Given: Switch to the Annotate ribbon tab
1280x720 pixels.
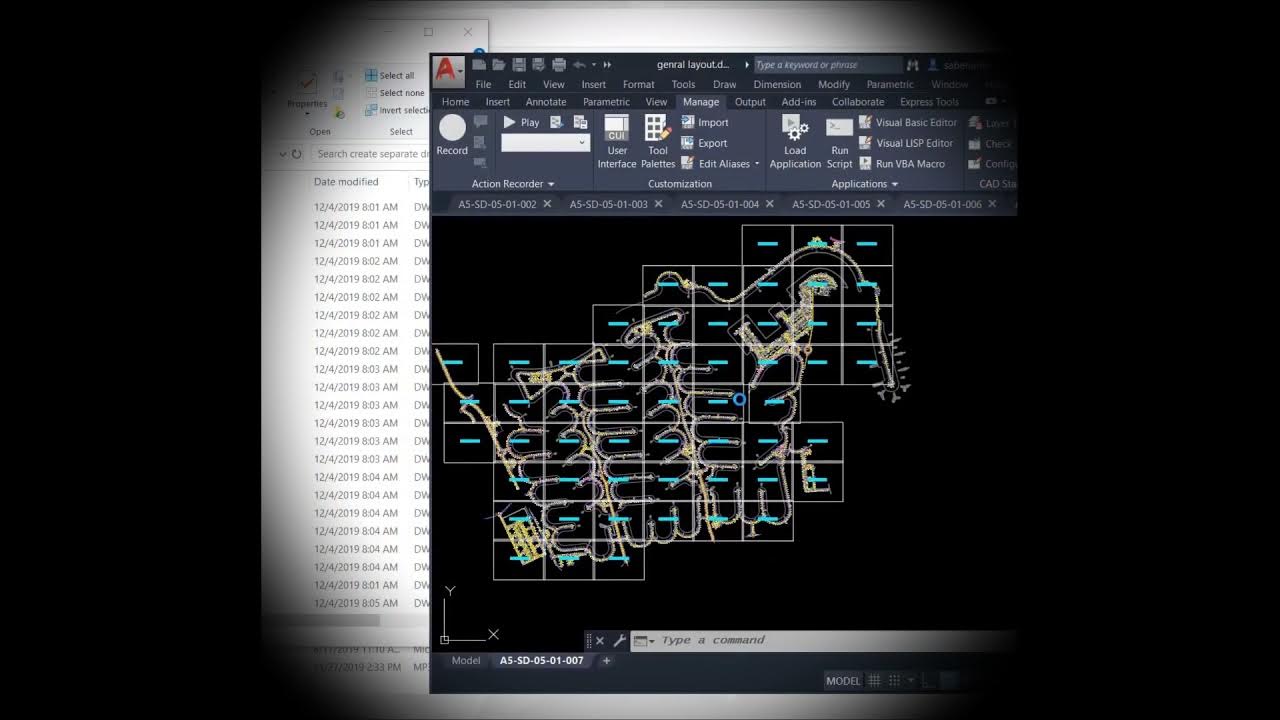Looking at the screenshot, I should [x=546, y=102].
